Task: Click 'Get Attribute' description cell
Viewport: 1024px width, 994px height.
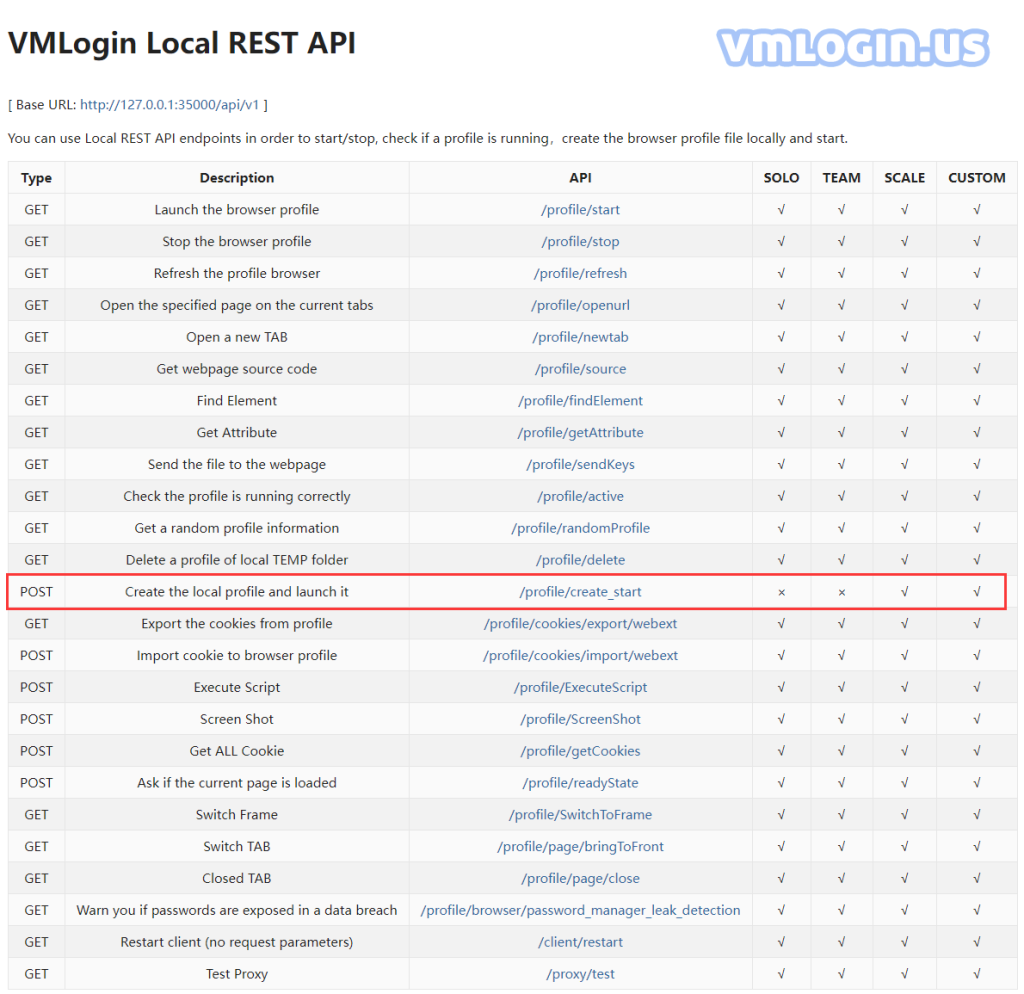Action: coord(236,432)
